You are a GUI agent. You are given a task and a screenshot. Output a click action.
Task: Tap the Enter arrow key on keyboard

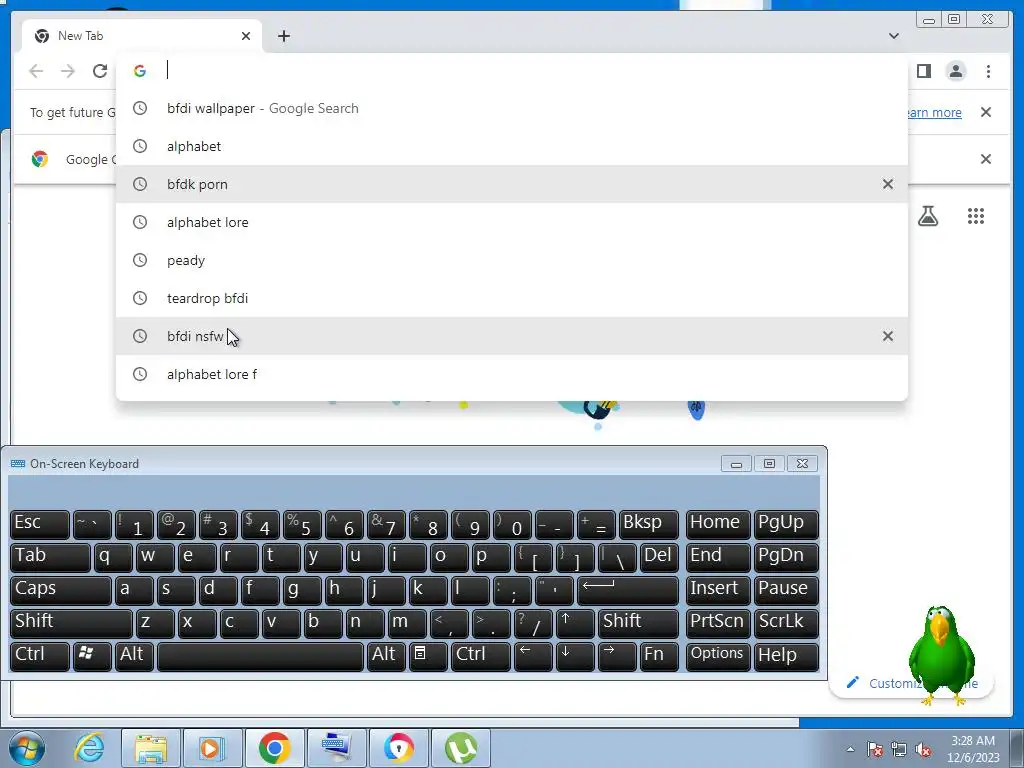pos(628,590)
